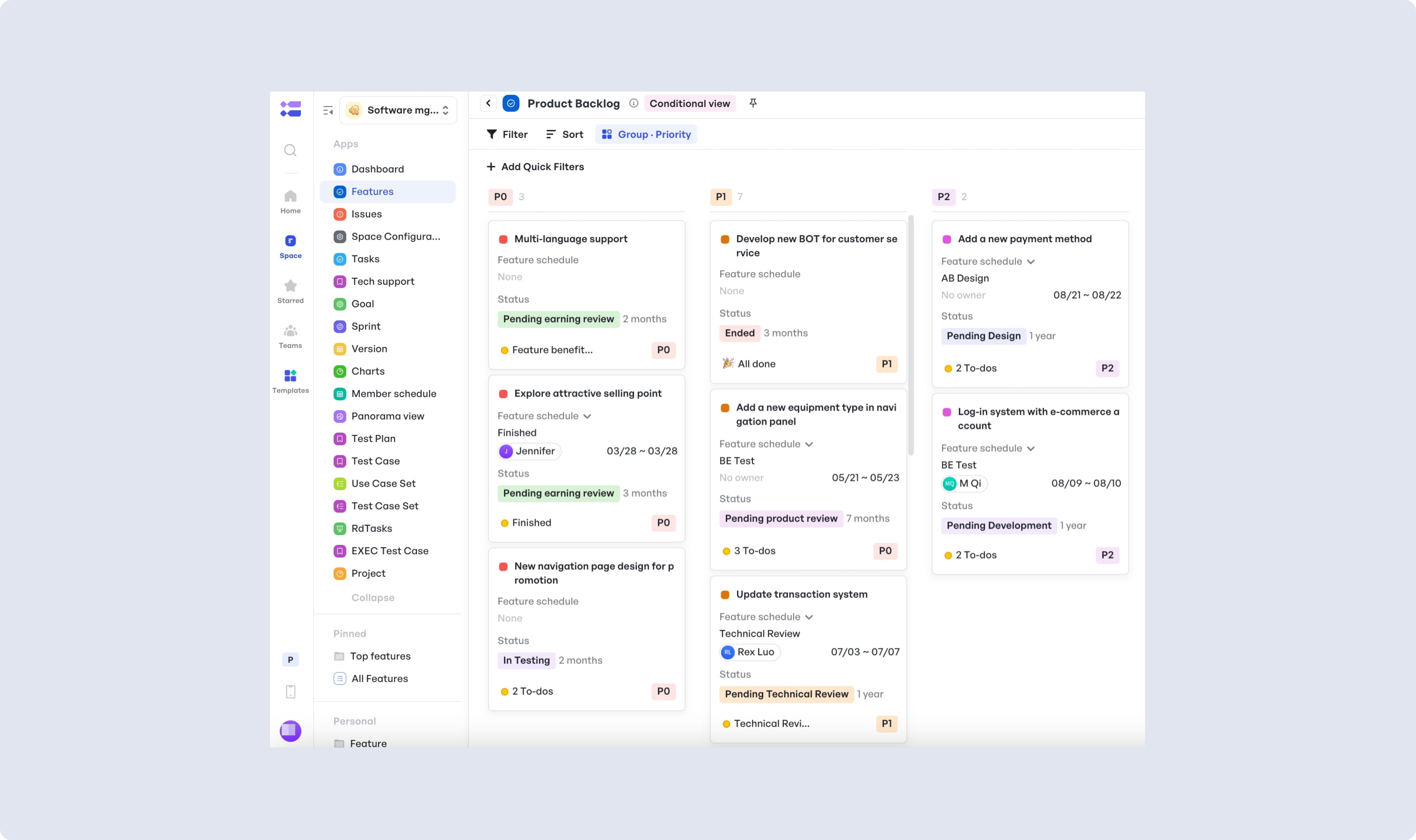The width and height of the screenshot is (1416, 840).
Task: Open Starred items in left rail
Action: pos(290,292)
